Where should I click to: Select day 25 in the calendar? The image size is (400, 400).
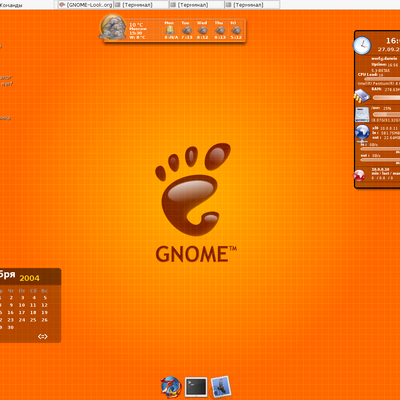click(33, 320)
